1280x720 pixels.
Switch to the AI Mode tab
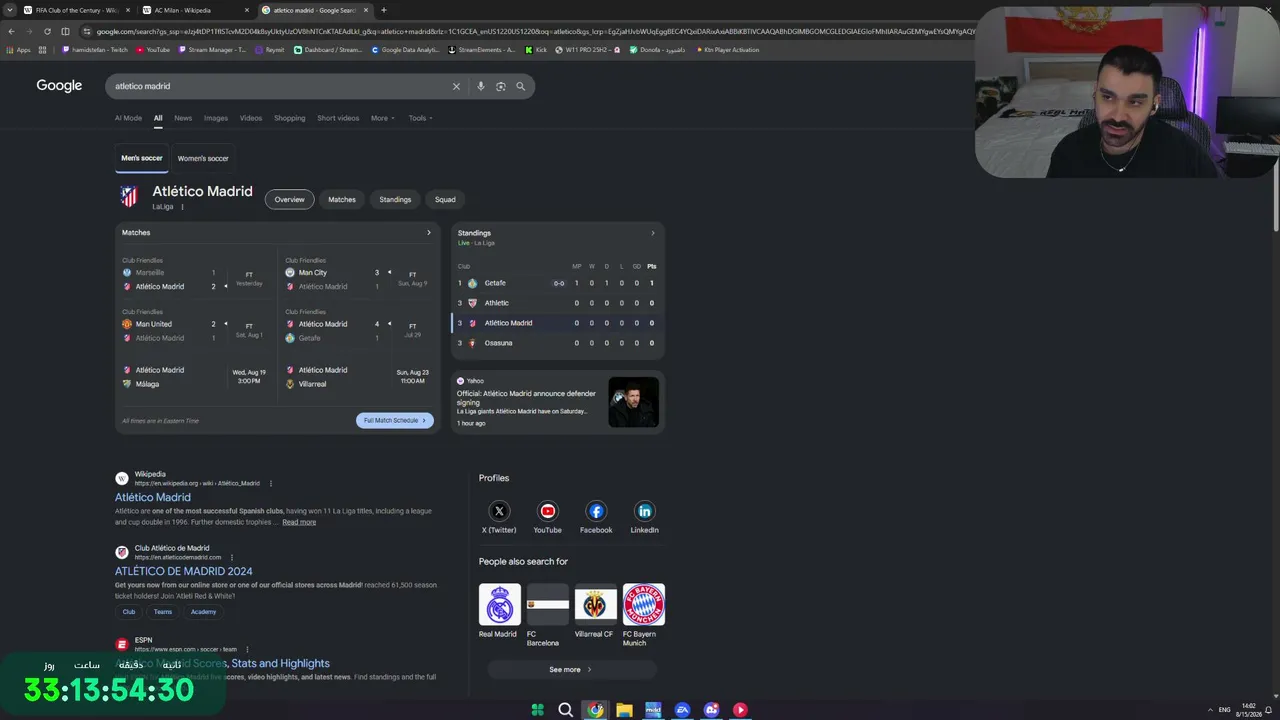[128, 118]
